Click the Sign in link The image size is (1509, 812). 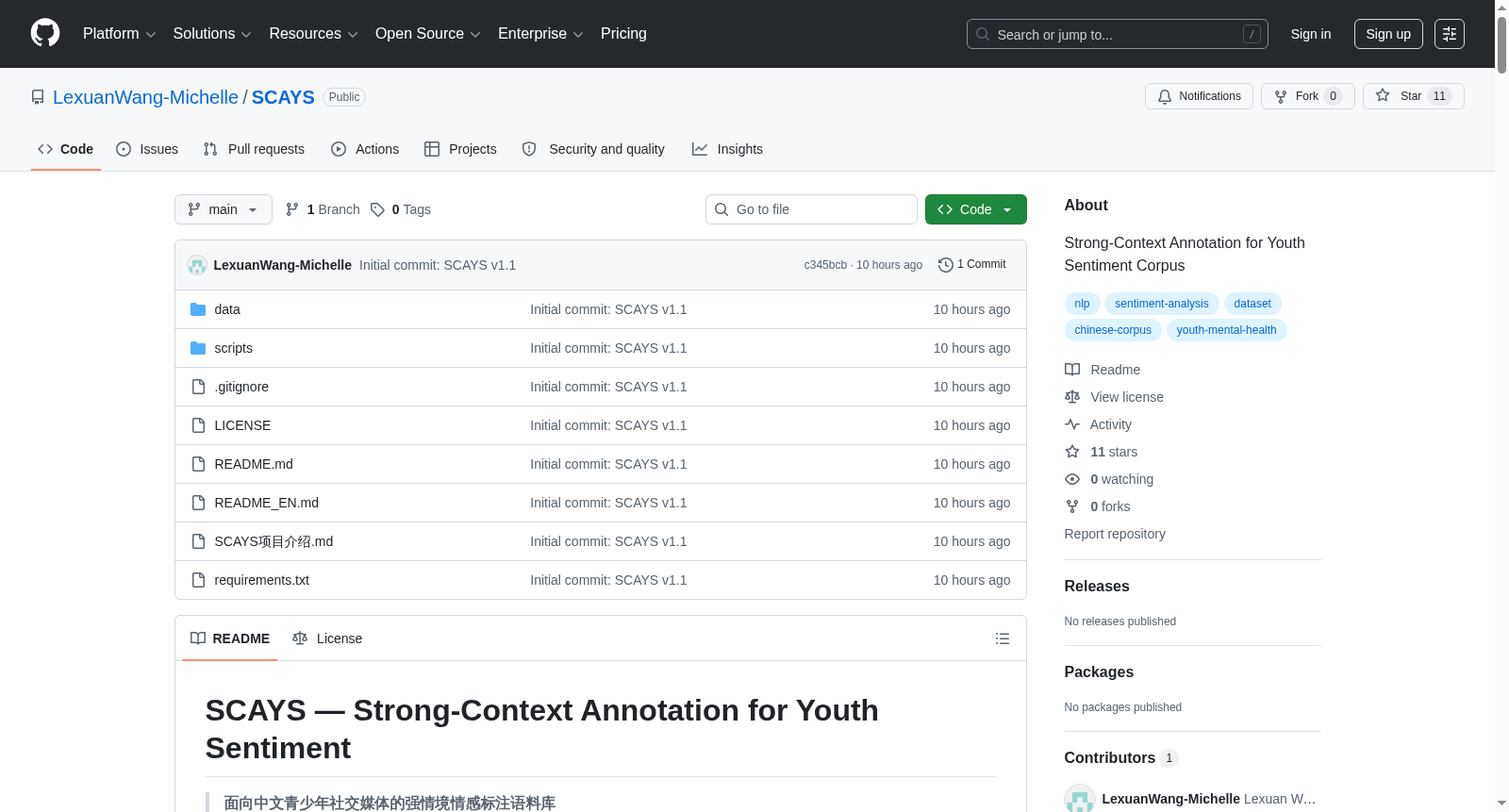[x=1311, y=34]
